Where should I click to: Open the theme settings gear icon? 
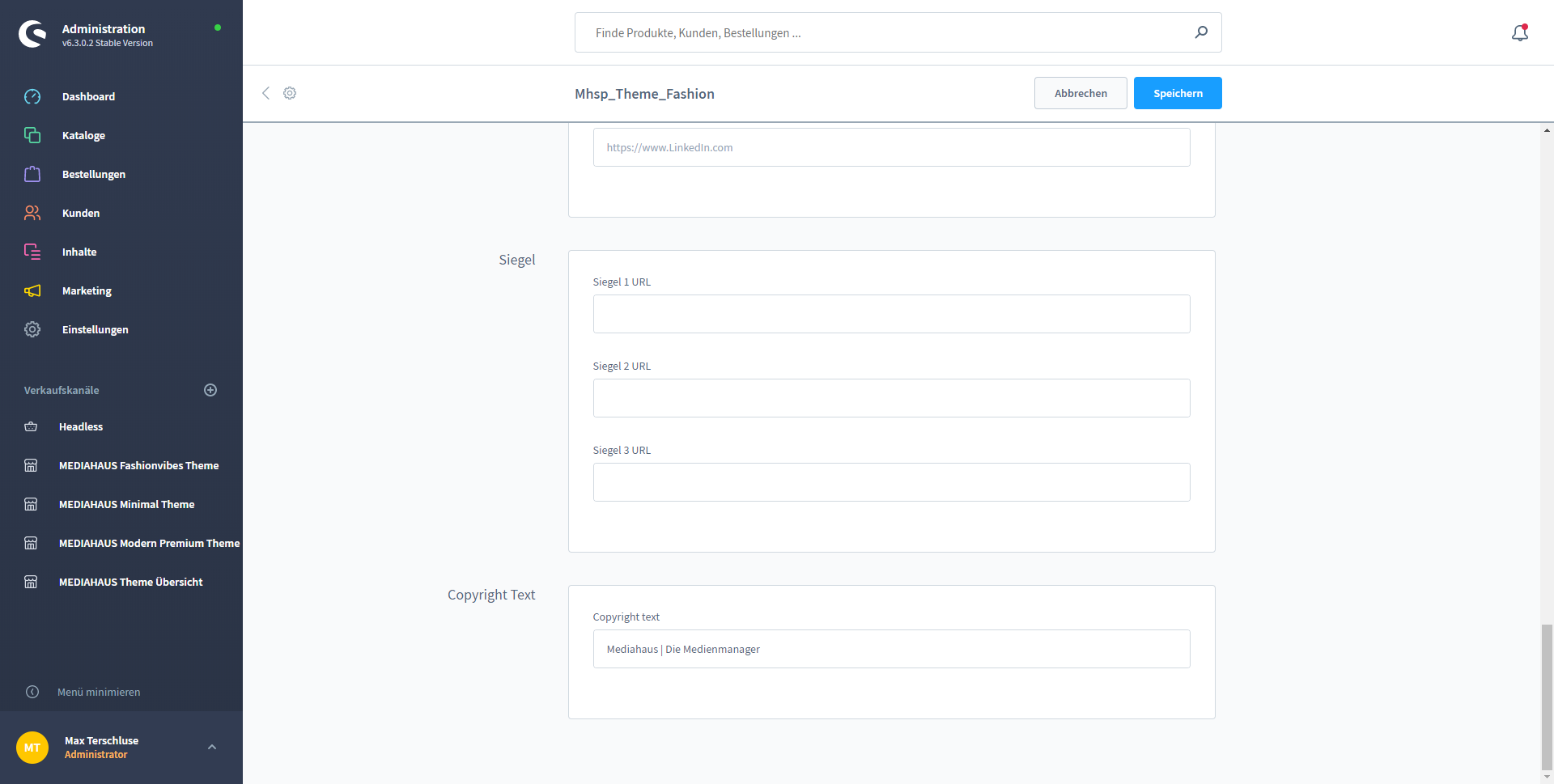pyautogui.click(x=290, y=93)
